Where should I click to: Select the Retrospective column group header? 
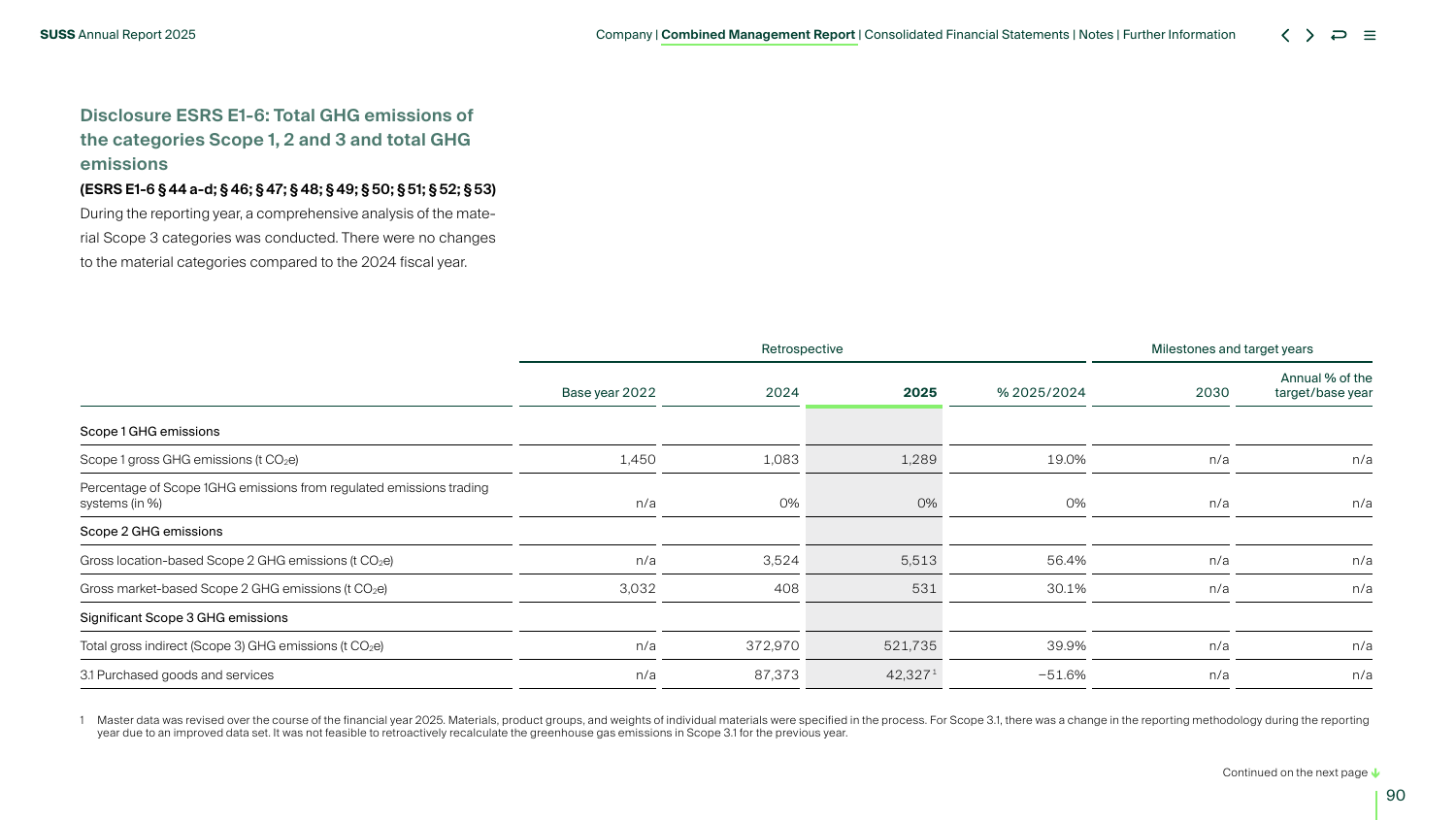coord(802,349)
